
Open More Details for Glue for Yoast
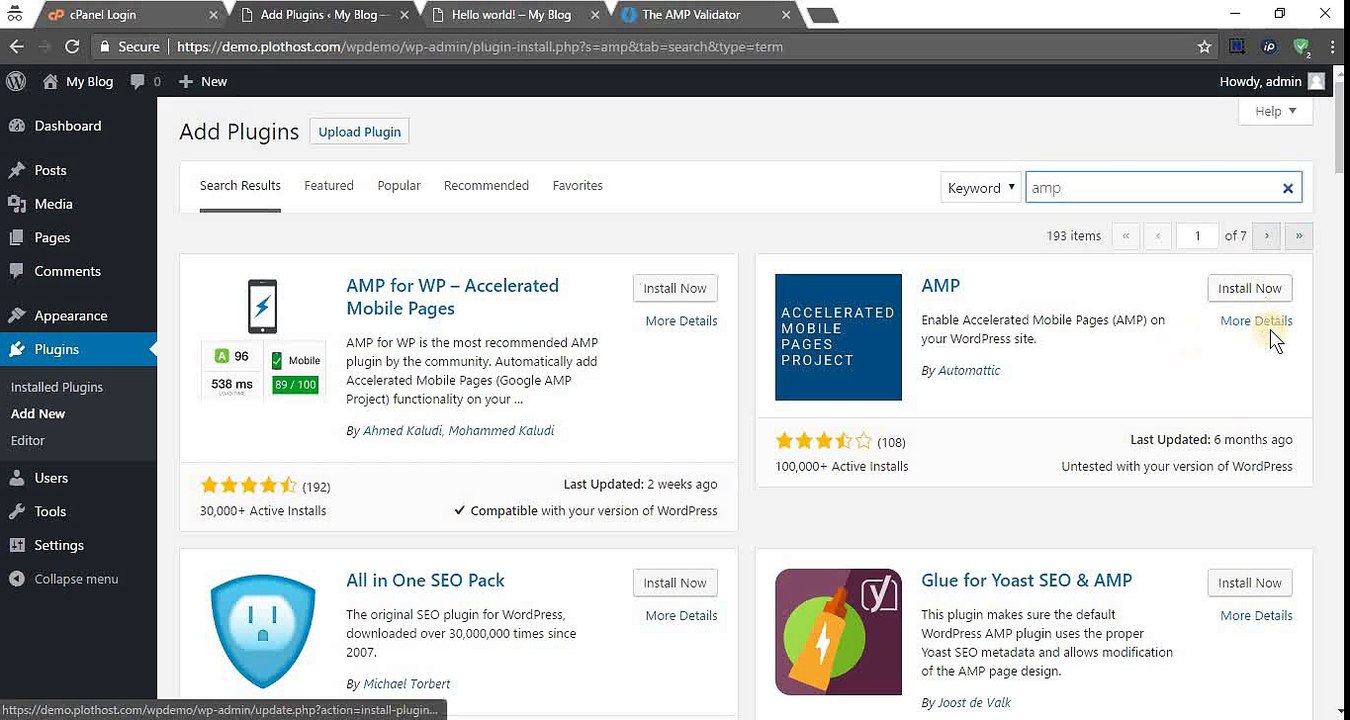pos(1256,616)
